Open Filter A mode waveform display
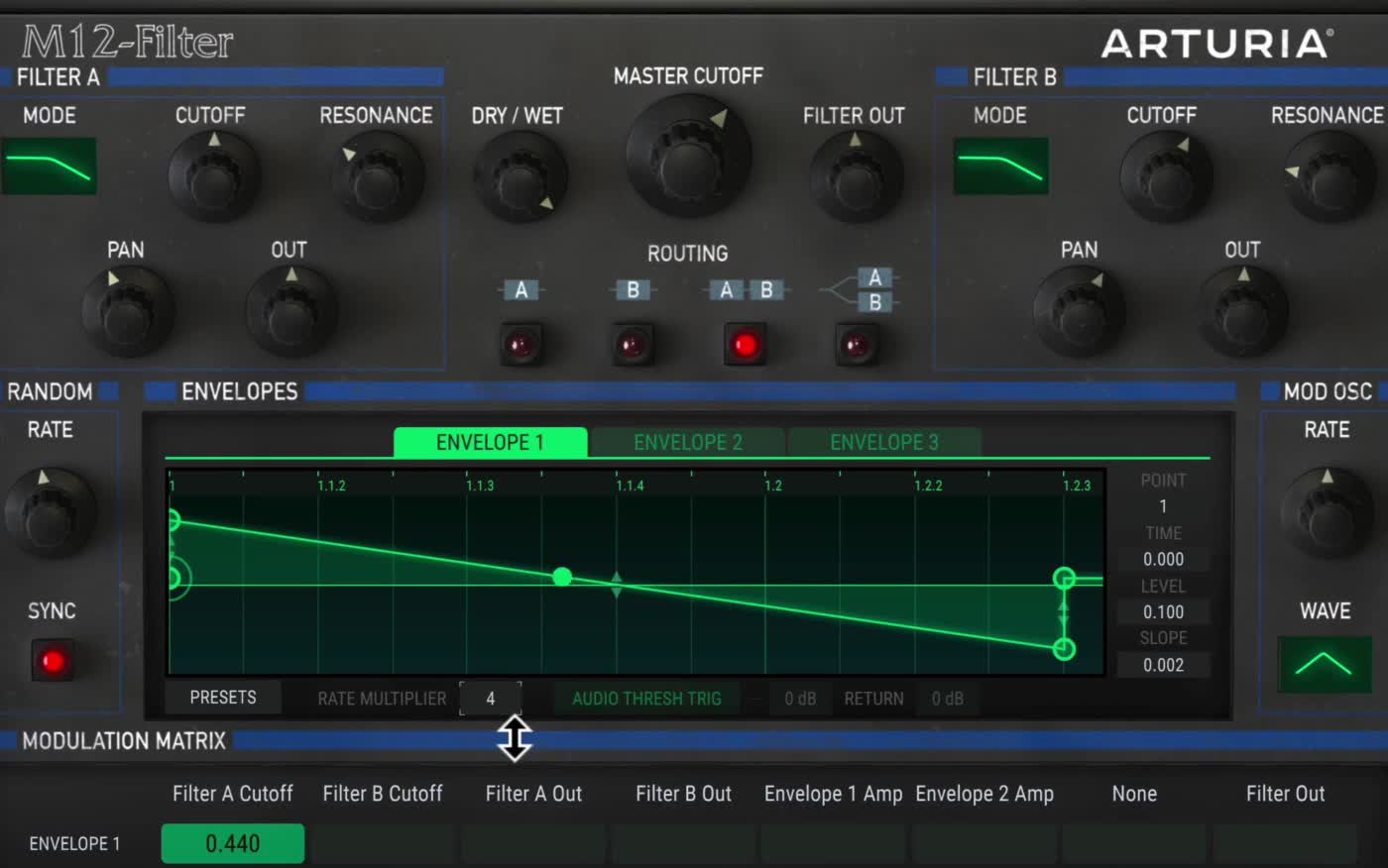The image size is (1388, 868). click(x=50, y=165)
